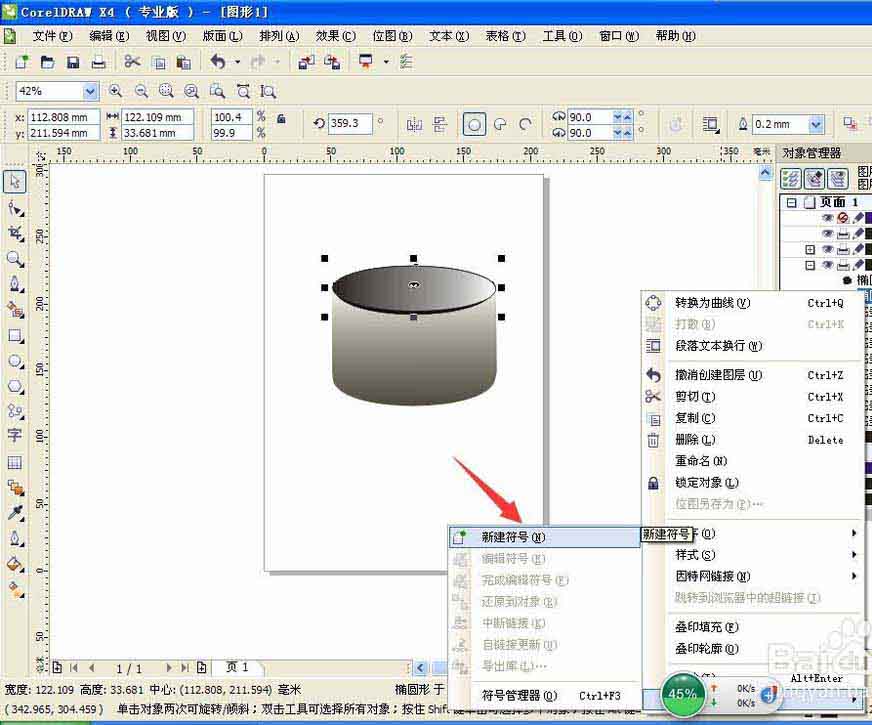Click the application launcher icon
The image size is (872, 725).
click(365, 62)
